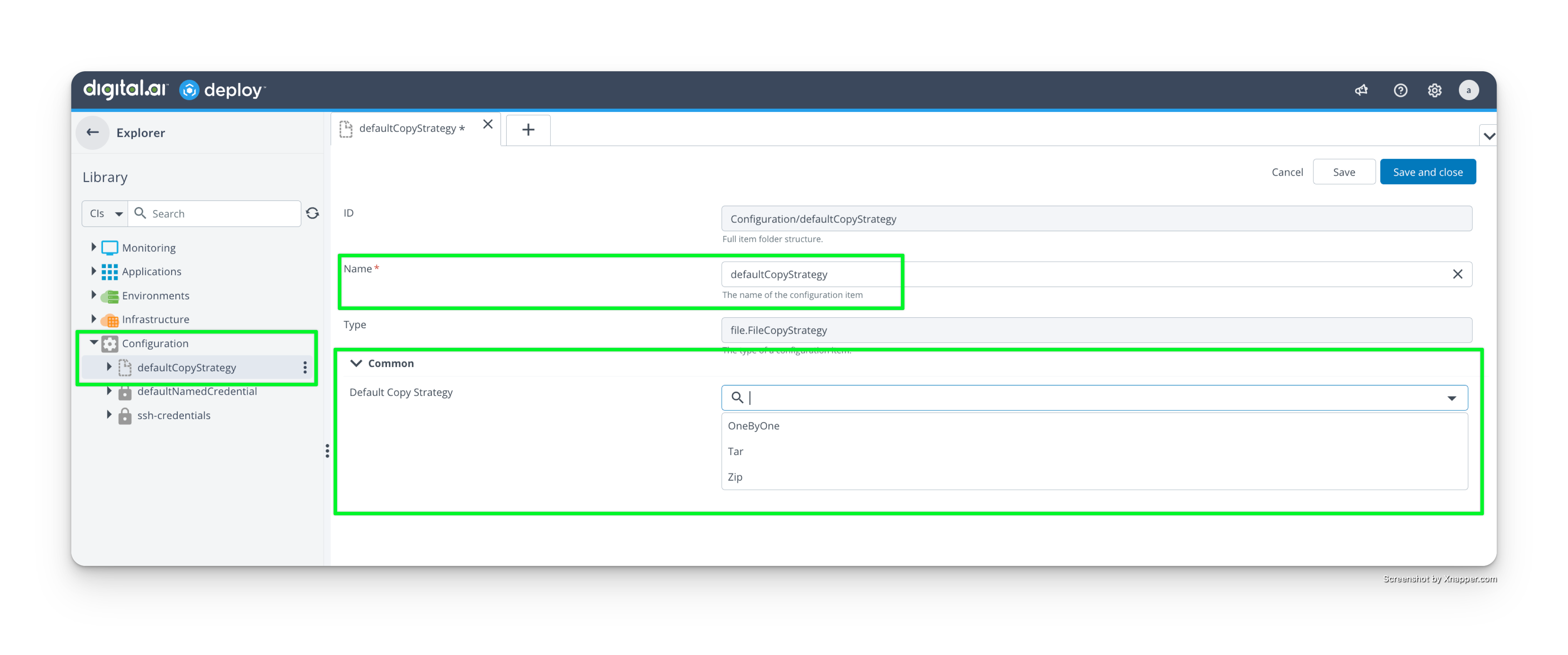Screen dimensions: 1568x655
Task: Open the CIs filter dropdown
Action: tap(106, 214)
